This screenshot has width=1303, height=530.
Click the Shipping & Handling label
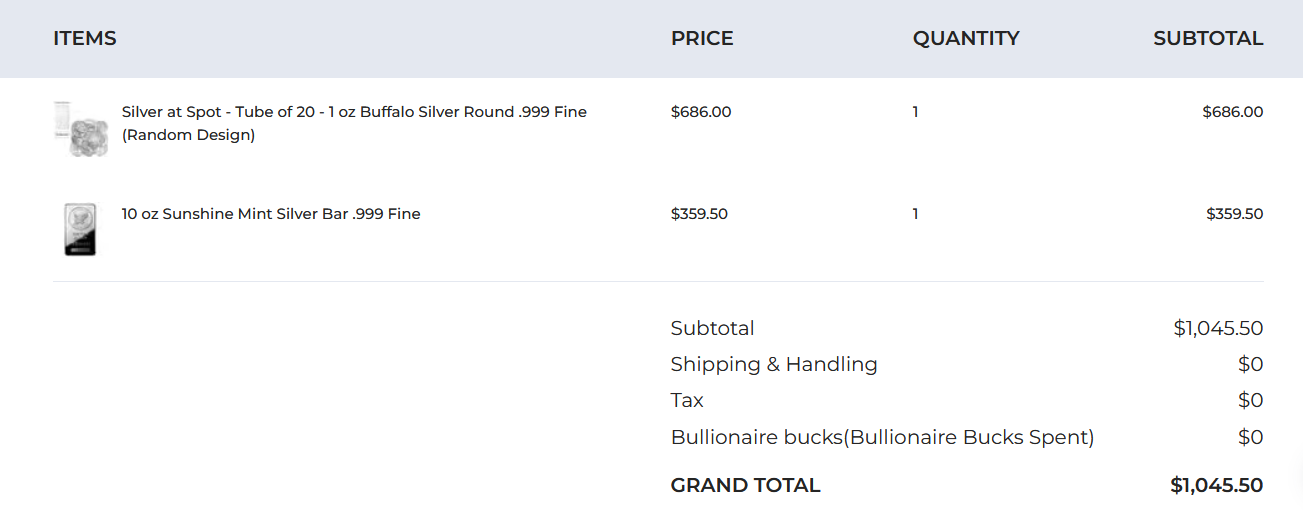point(774,365)
